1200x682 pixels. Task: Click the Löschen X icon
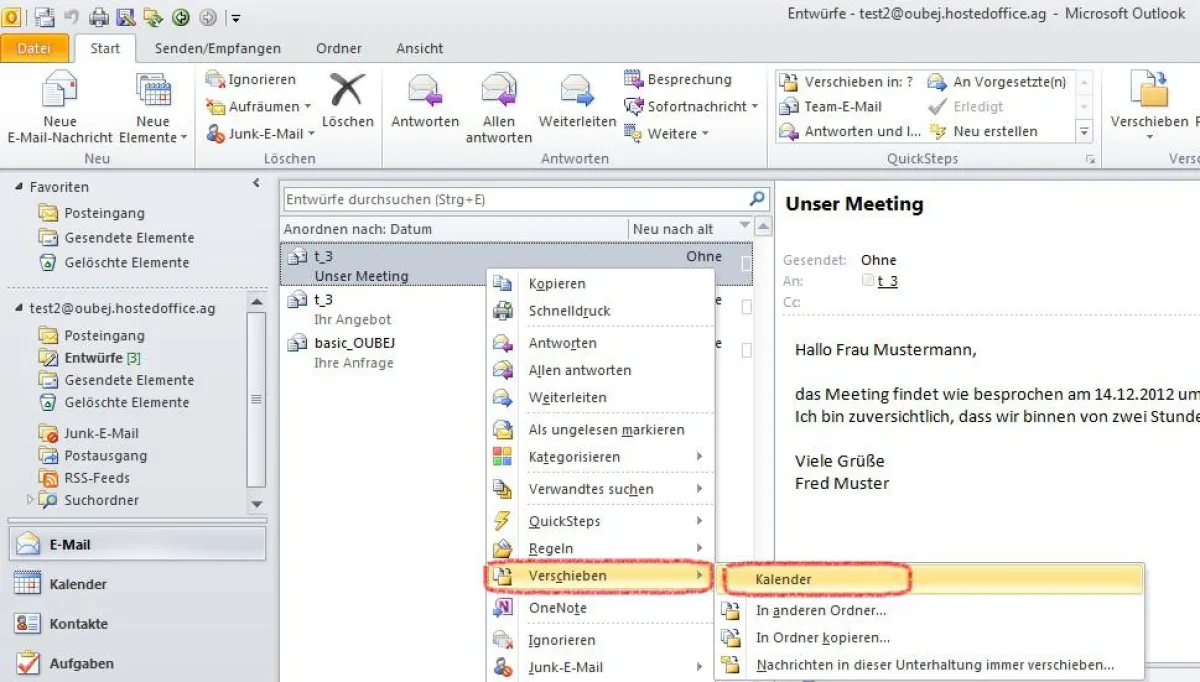(347, 90)
